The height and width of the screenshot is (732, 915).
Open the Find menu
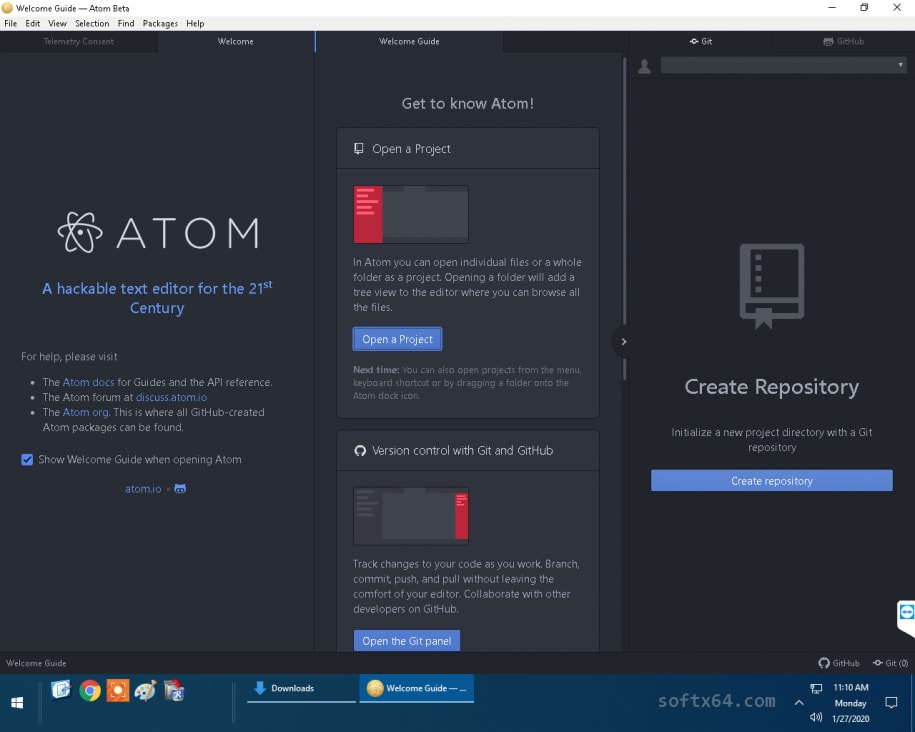pyautogui.click(x=125, y=23)
